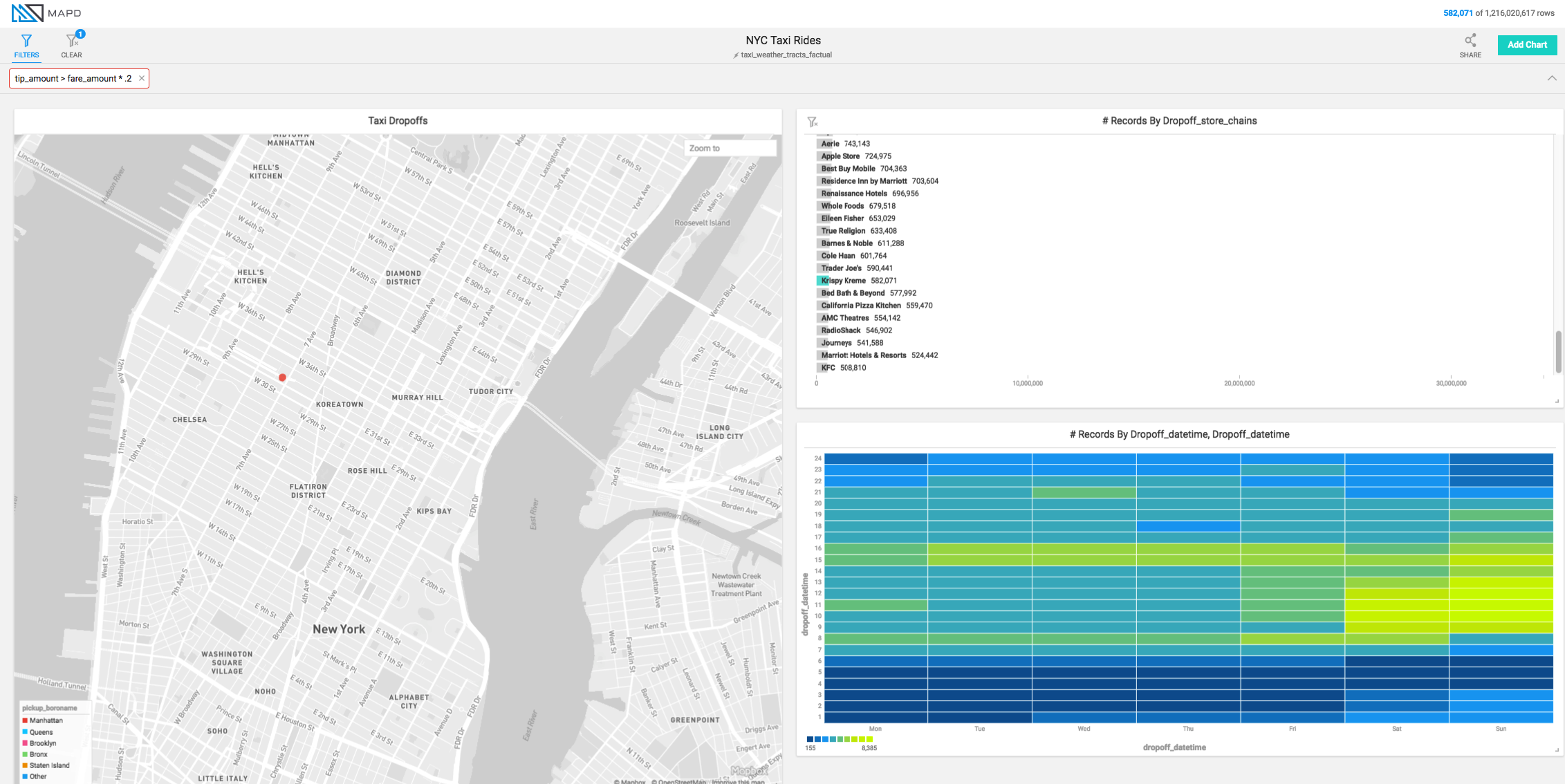Viewport: 1565px width, 784px height.
Task: Select the Friday hour 8 heatmap cell
Action: click(x=1293, y=639)
